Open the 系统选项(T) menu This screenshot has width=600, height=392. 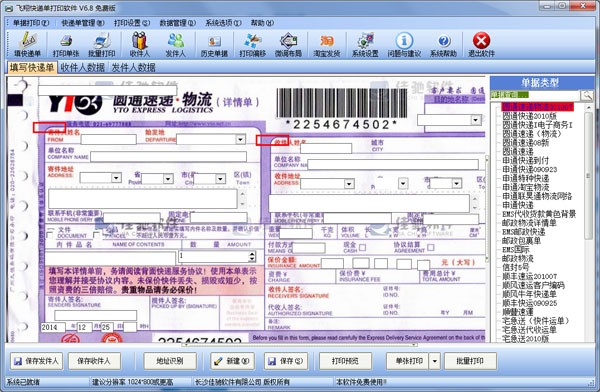tap(223, 23)
